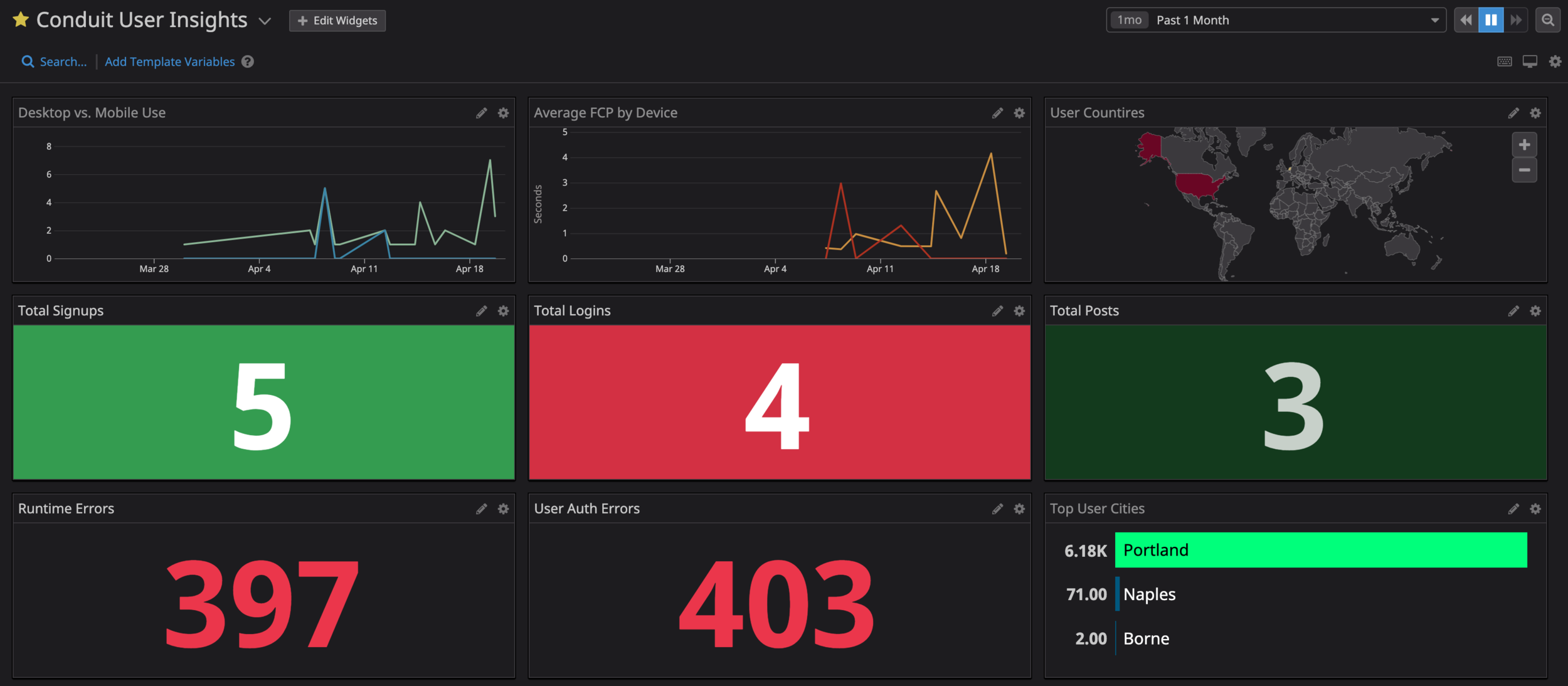The width and height of the screenshot is (1568, 686).
Task: Open gear menu on Top User Cities widget
Action: 1535,509
